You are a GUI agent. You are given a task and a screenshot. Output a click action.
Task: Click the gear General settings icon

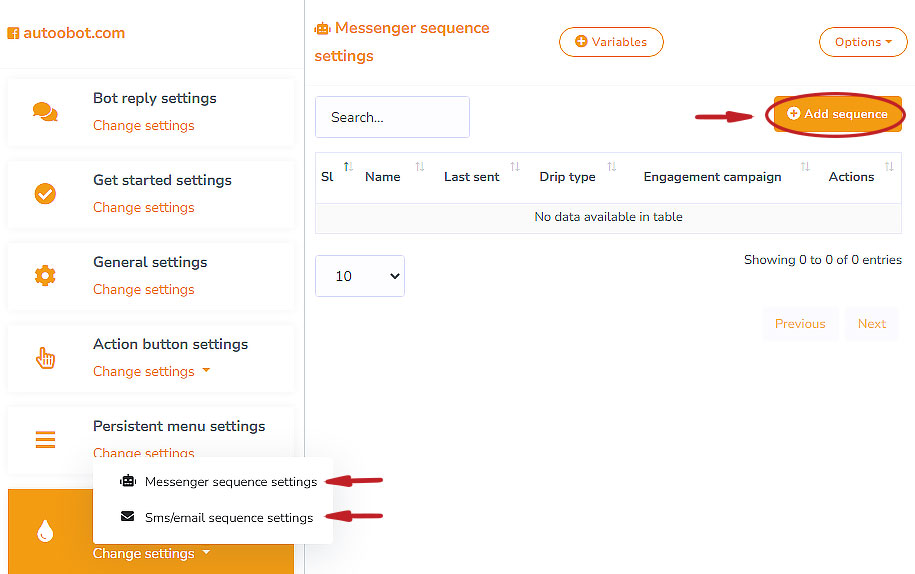(x=45, y=276)
